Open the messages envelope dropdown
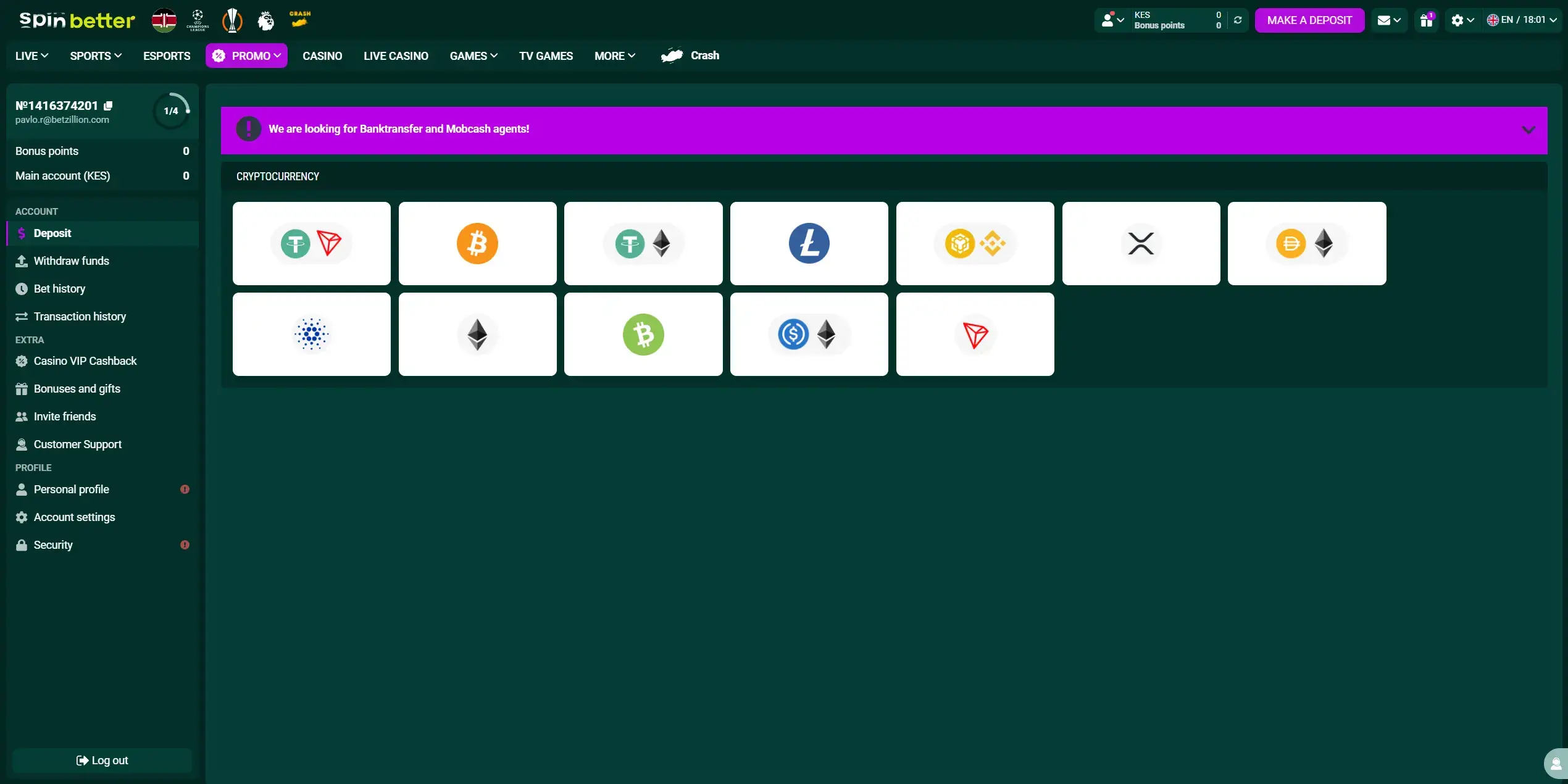 tap(1389, 20)
